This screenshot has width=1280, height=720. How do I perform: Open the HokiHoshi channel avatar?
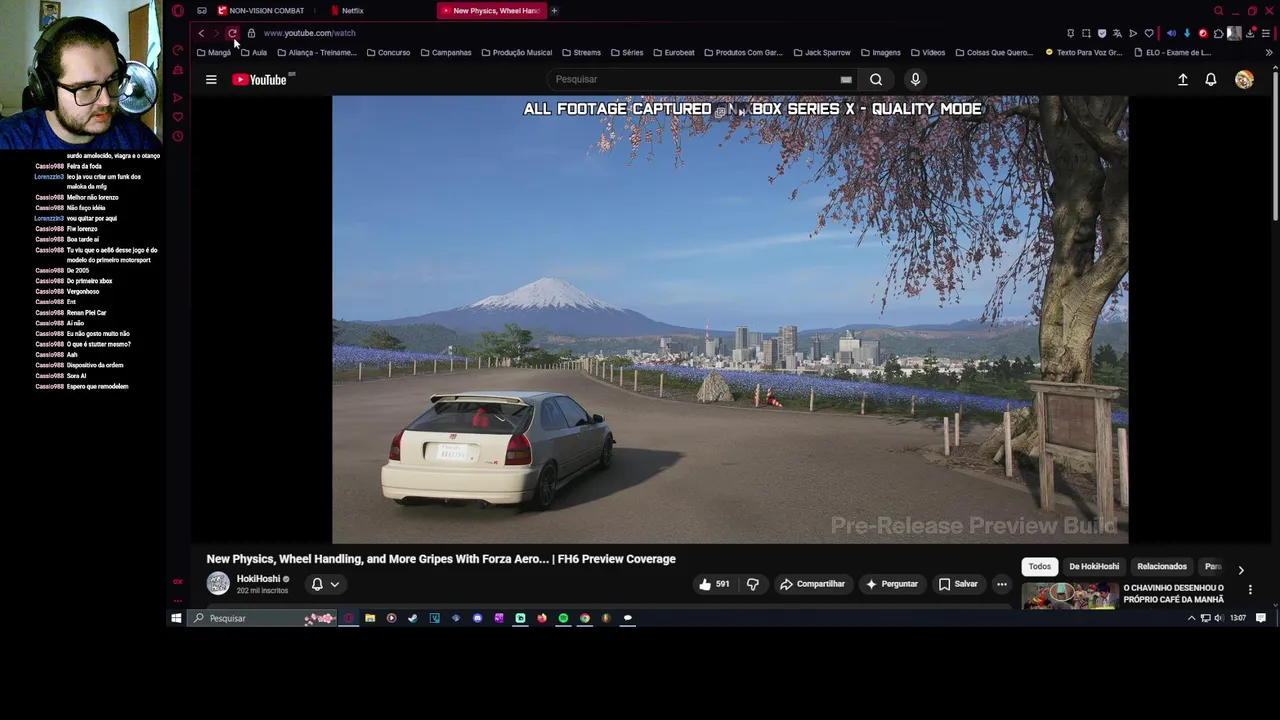pyautogui.click(x=218, y=584)
